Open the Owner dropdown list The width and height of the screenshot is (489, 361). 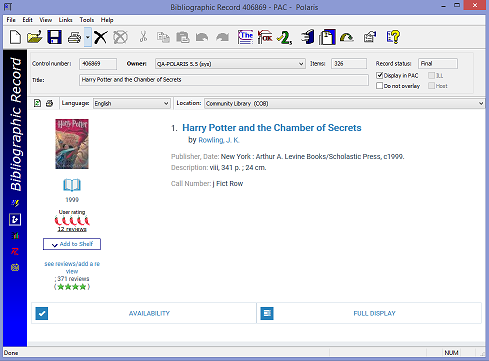pyautogui.click(x=230, y=64)
